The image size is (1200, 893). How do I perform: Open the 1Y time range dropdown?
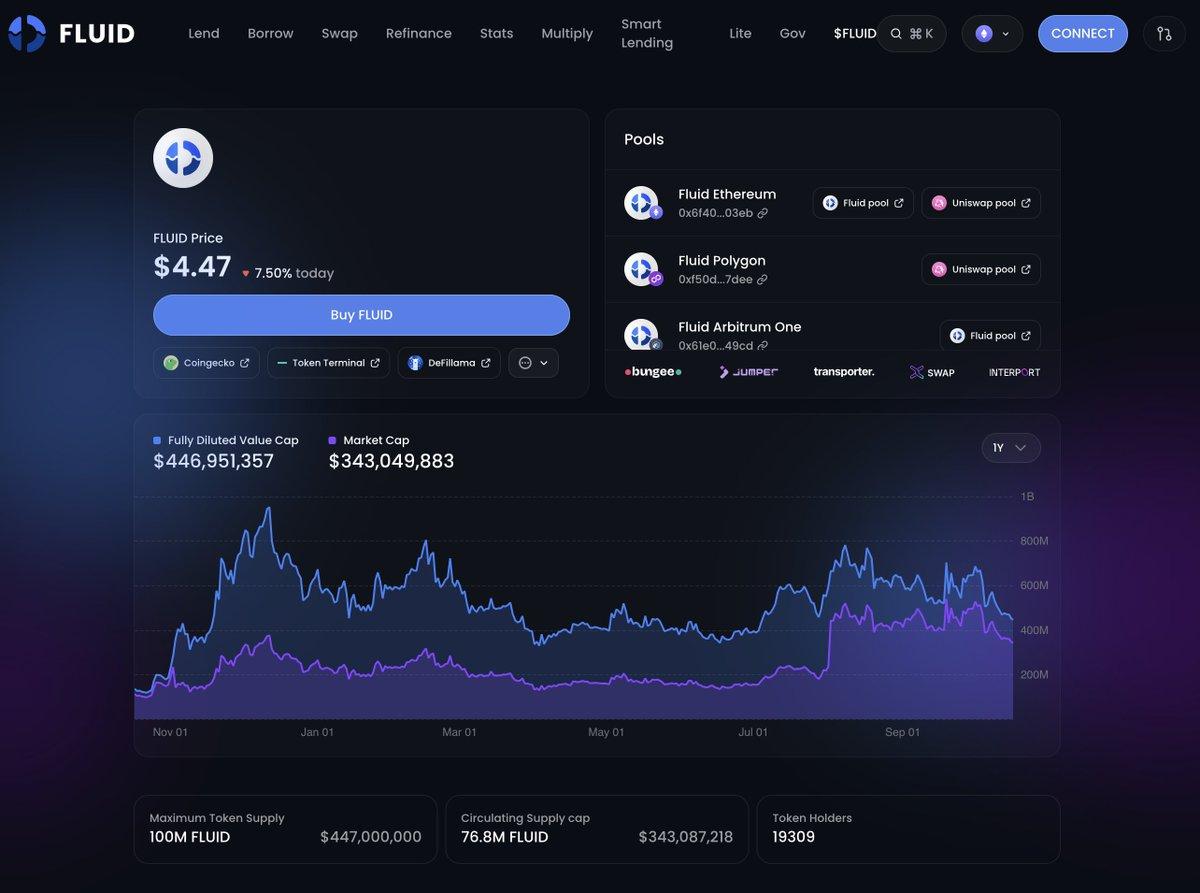point(1011,448)
